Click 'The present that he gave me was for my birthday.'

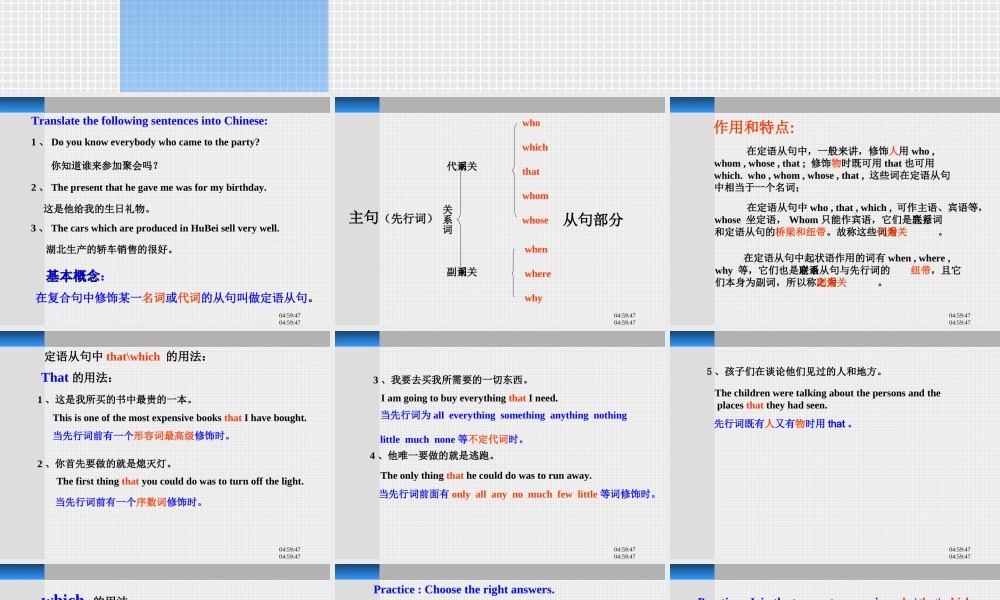pos(159,187)
